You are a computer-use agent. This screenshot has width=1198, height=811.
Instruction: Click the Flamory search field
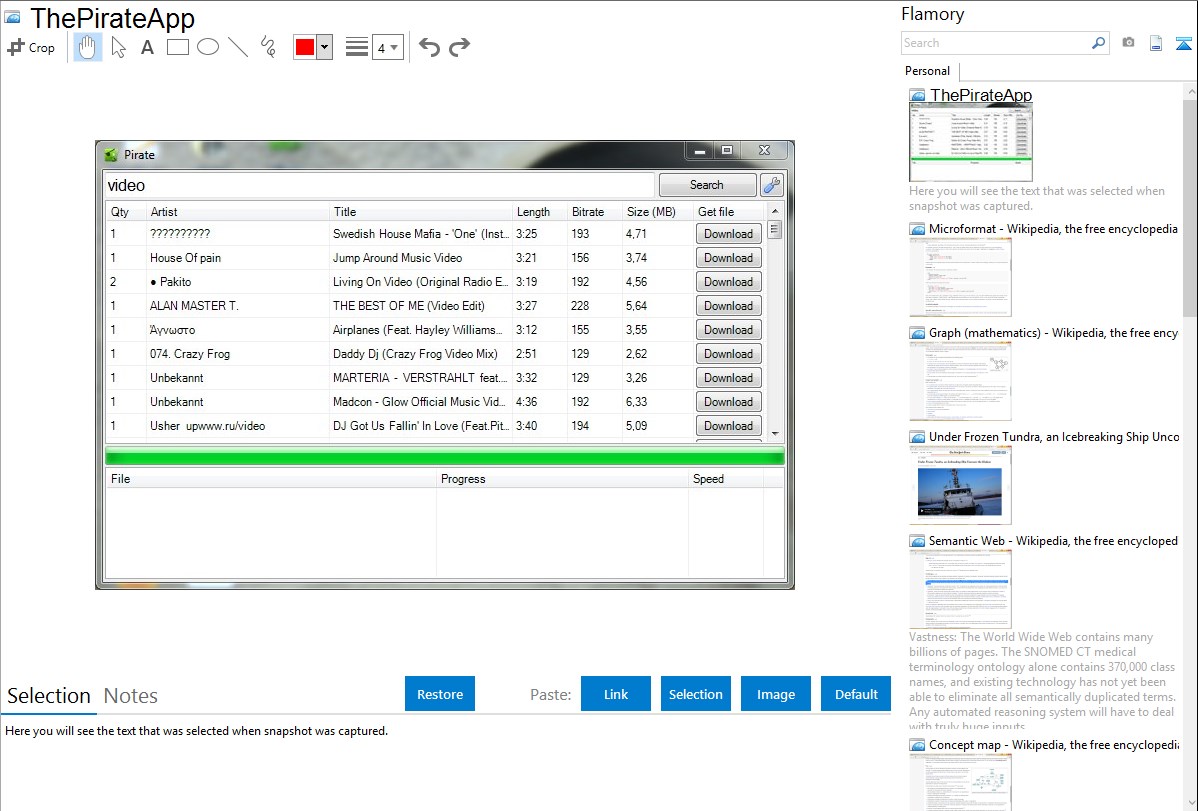pyautogui.click(x=995, y=43)
